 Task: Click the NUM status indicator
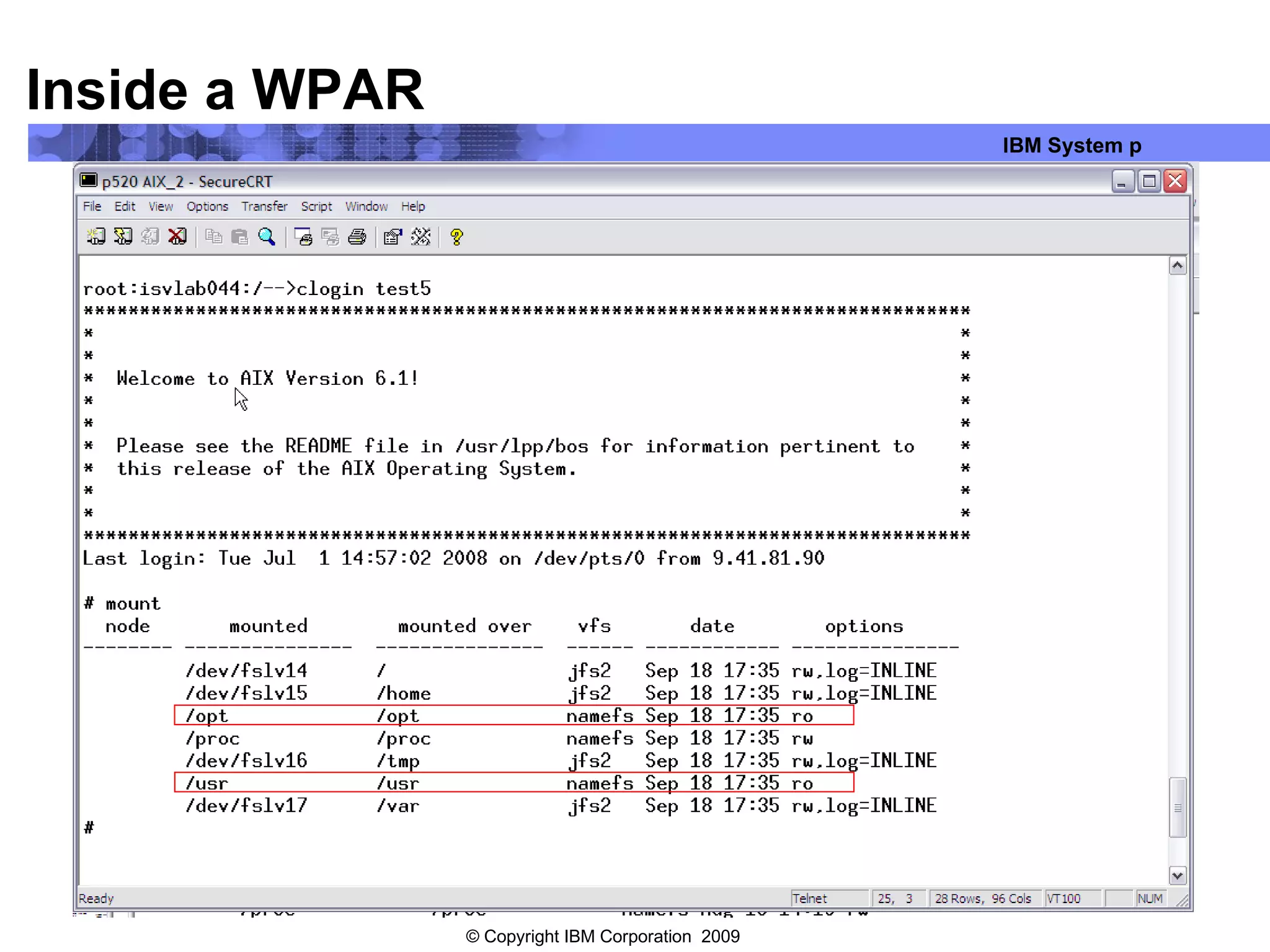(x=1150, y=899)
